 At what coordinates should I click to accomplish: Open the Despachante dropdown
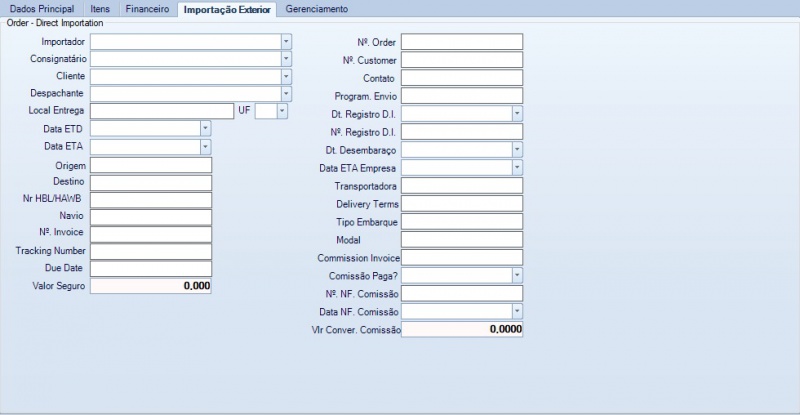[286, 93]
